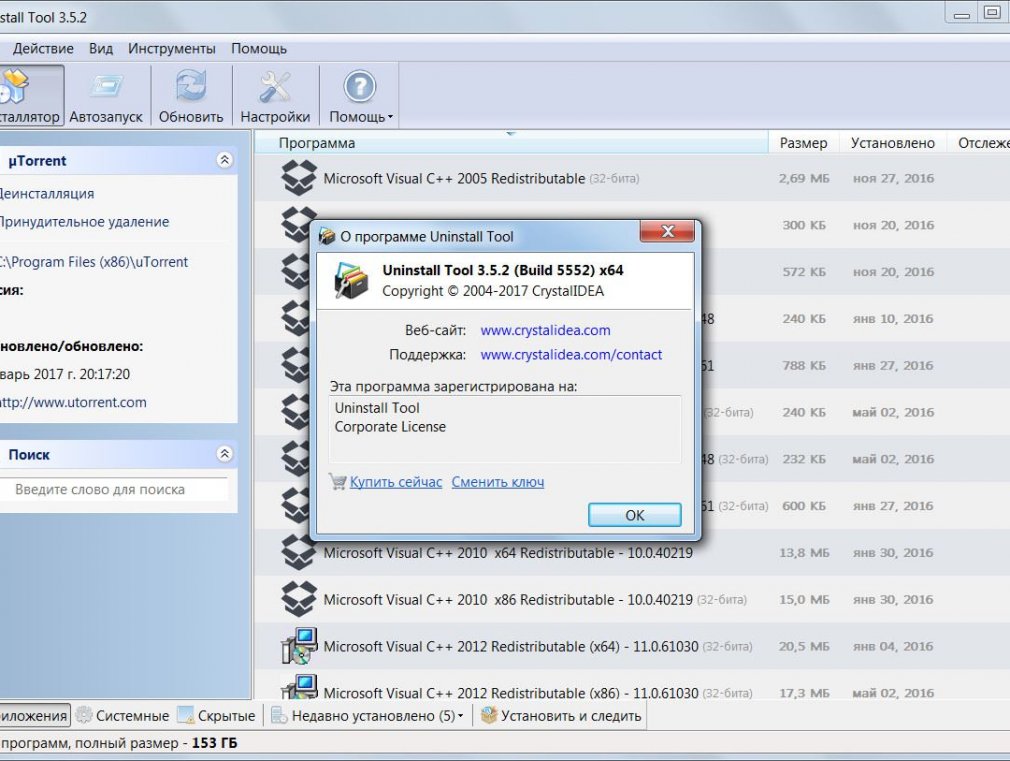The image size is (1010, 761).
Task: Click the 20,5 МБ size value
Action: click(x=804, y=646)
